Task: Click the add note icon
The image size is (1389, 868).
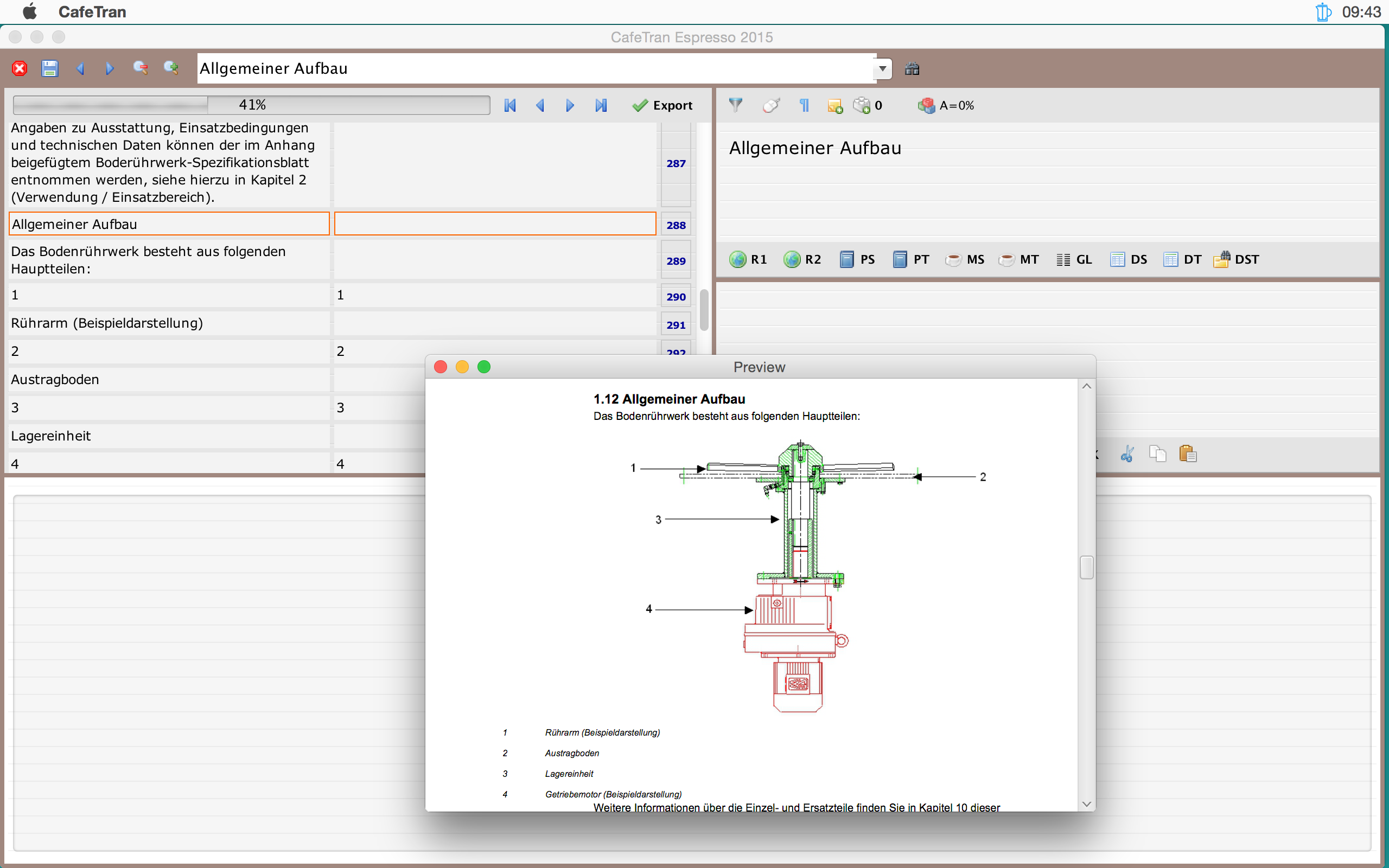Action: point(834,106)
